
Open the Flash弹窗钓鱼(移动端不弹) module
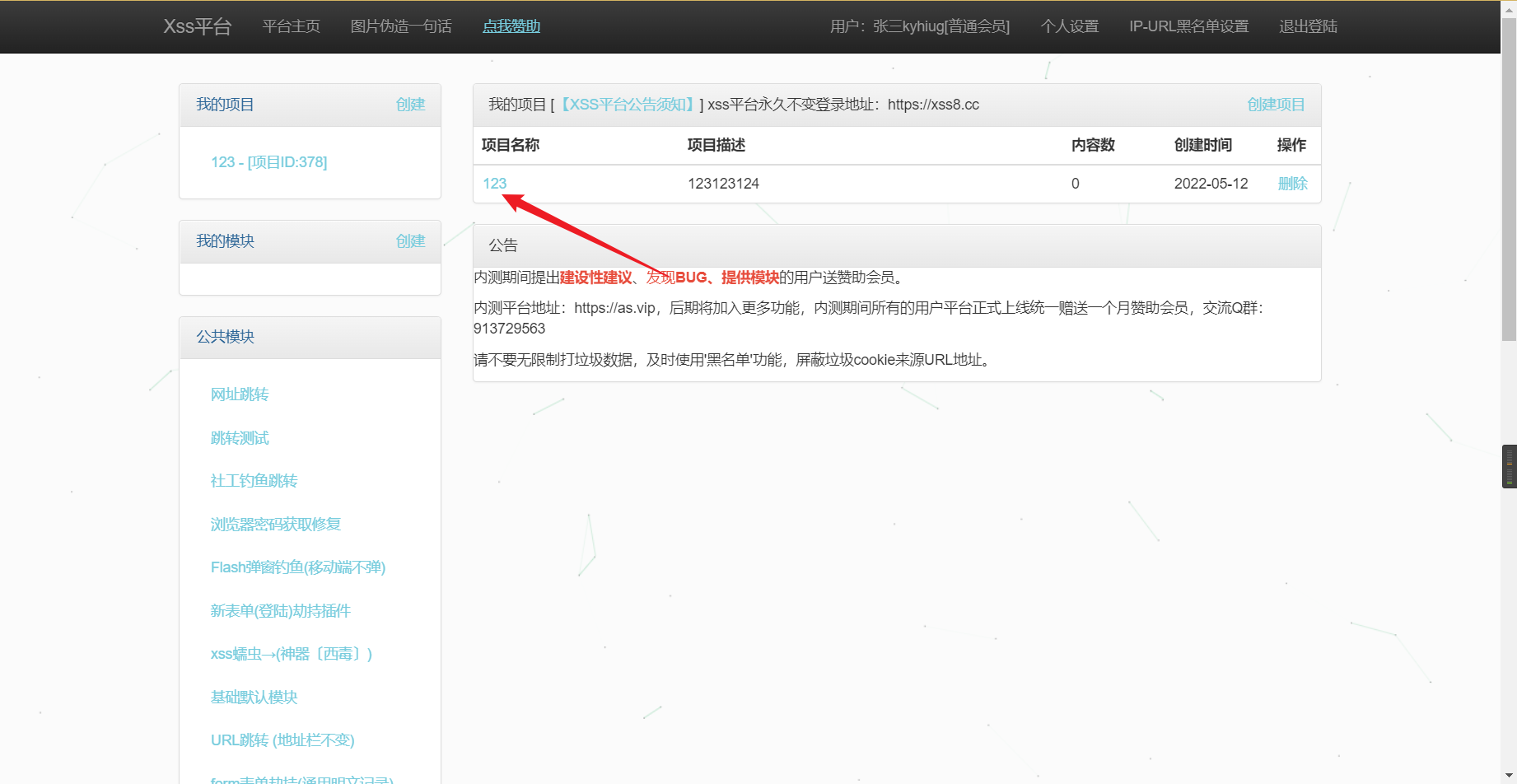[x=298, y=567]
